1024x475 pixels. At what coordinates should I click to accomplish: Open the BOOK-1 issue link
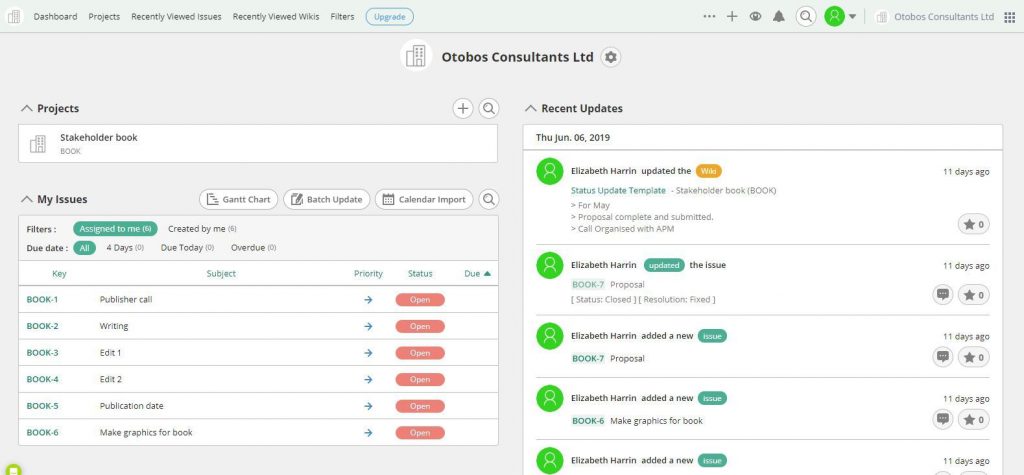42,299
